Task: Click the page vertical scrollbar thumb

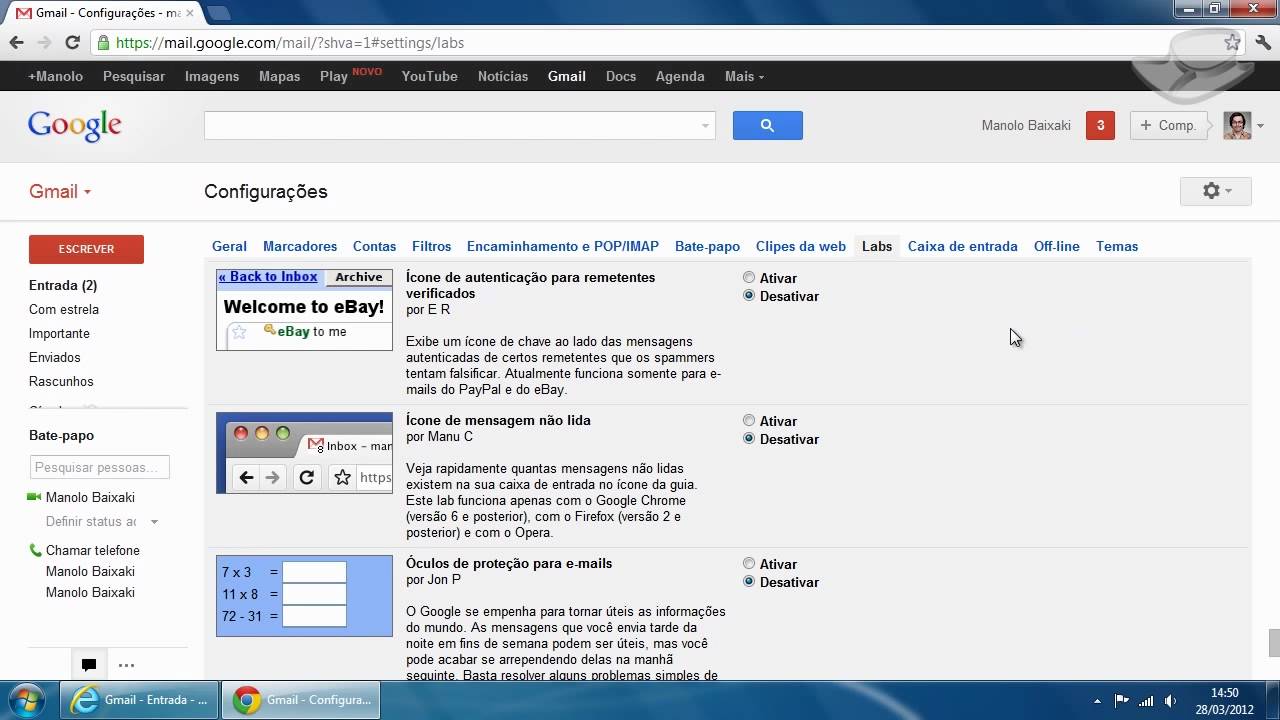Action: point(1274,642)
